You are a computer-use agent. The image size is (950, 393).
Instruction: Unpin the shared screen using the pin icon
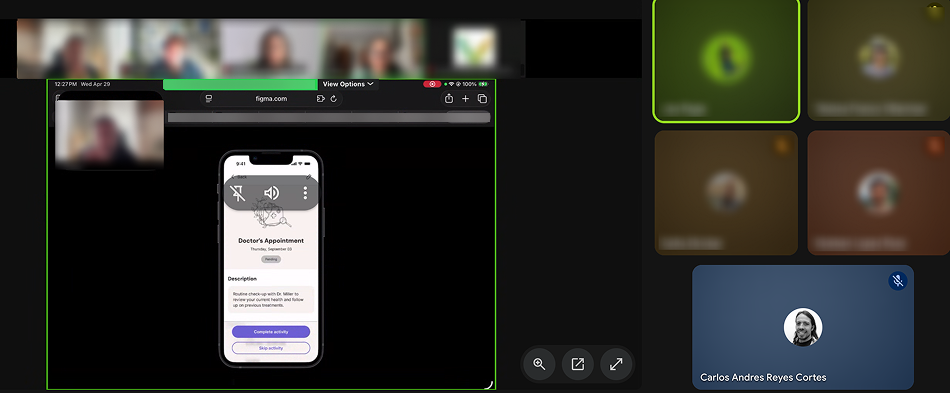(238, 193)
